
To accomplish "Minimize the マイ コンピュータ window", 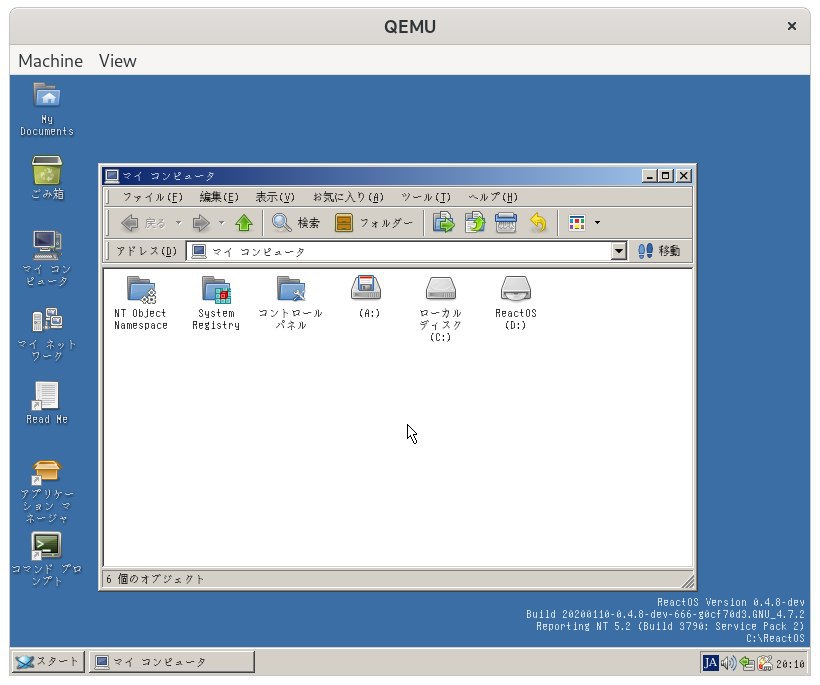I will tap(649, 176).
